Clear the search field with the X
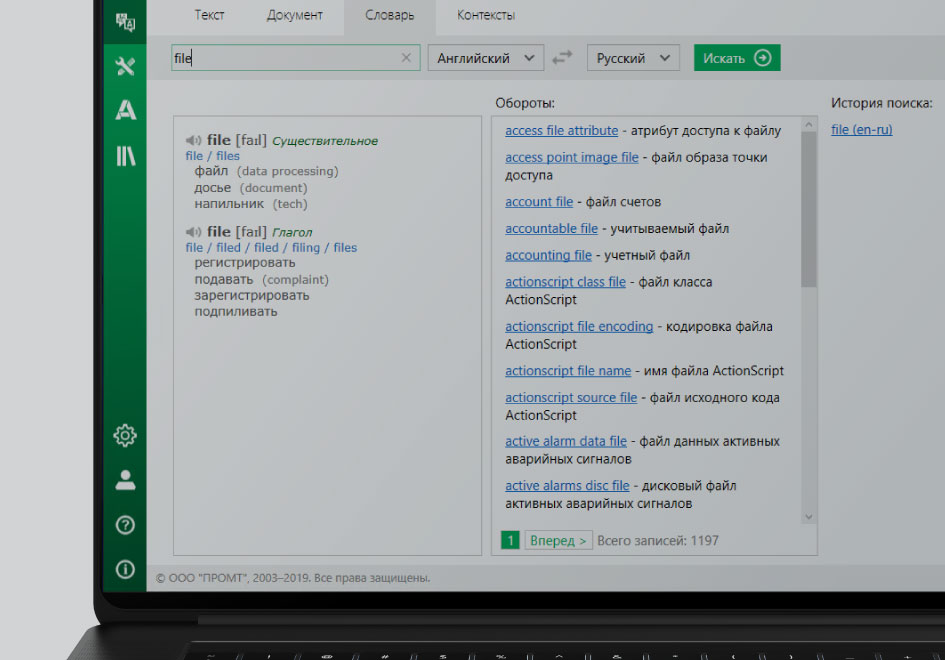The image size is (945, 660). 406,58
